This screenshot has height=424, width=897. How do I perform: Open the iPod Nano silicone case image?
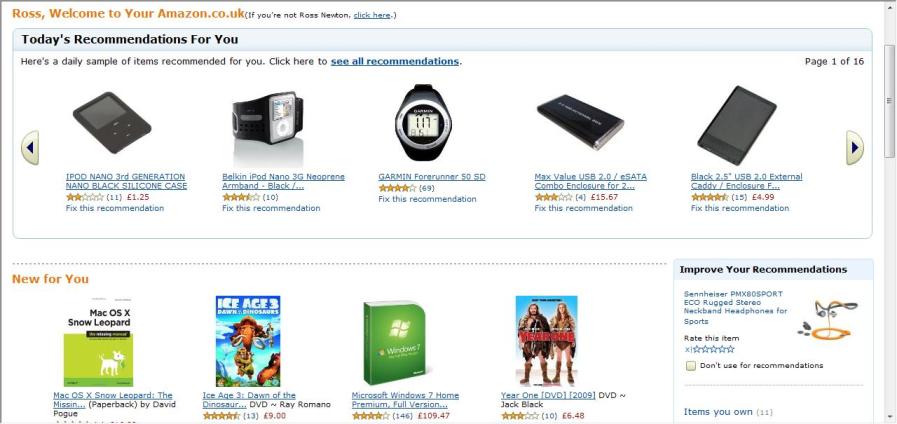pos(112,123)
